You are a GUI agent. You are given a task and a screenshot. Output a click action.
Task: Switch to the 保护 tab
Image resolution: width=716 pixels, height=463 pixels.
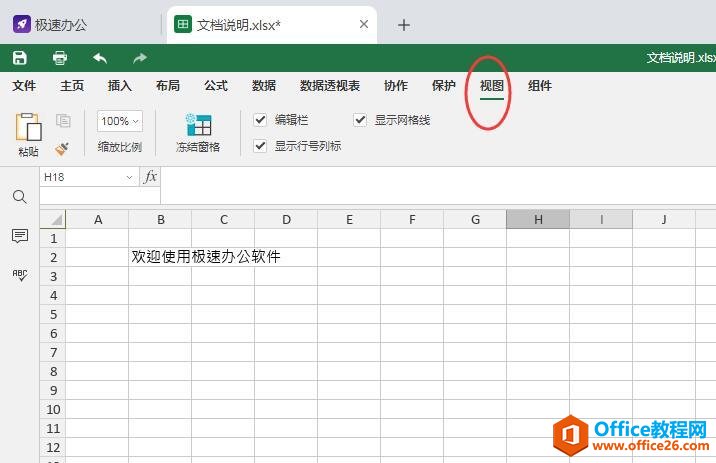click(x=444, y=86)
